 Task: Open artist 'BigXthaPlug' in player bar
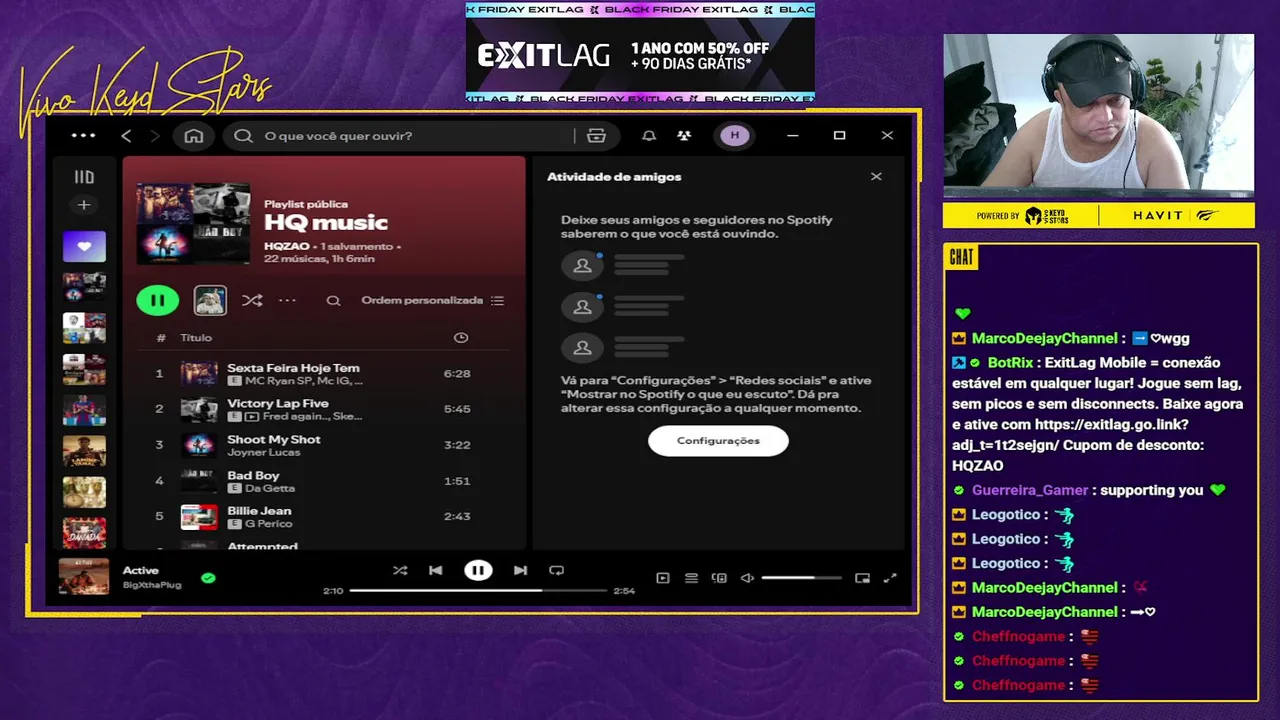[x=152, y=585]
